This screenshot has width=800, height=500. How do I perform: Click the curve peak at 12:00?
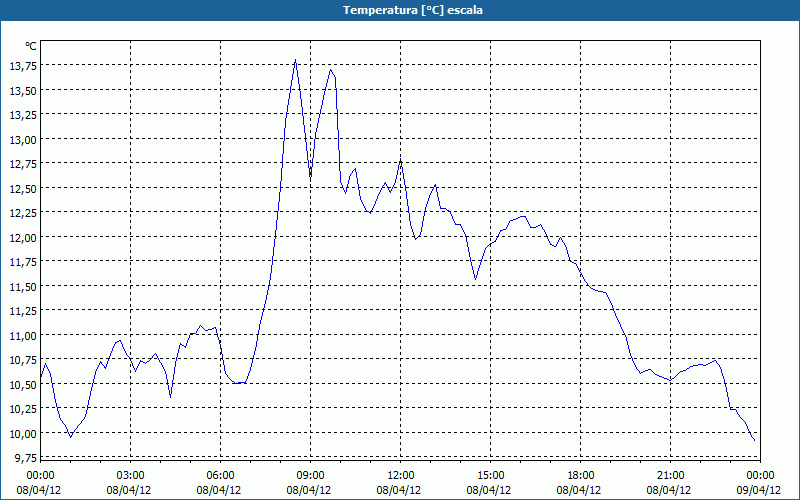[x=401, y=160]
